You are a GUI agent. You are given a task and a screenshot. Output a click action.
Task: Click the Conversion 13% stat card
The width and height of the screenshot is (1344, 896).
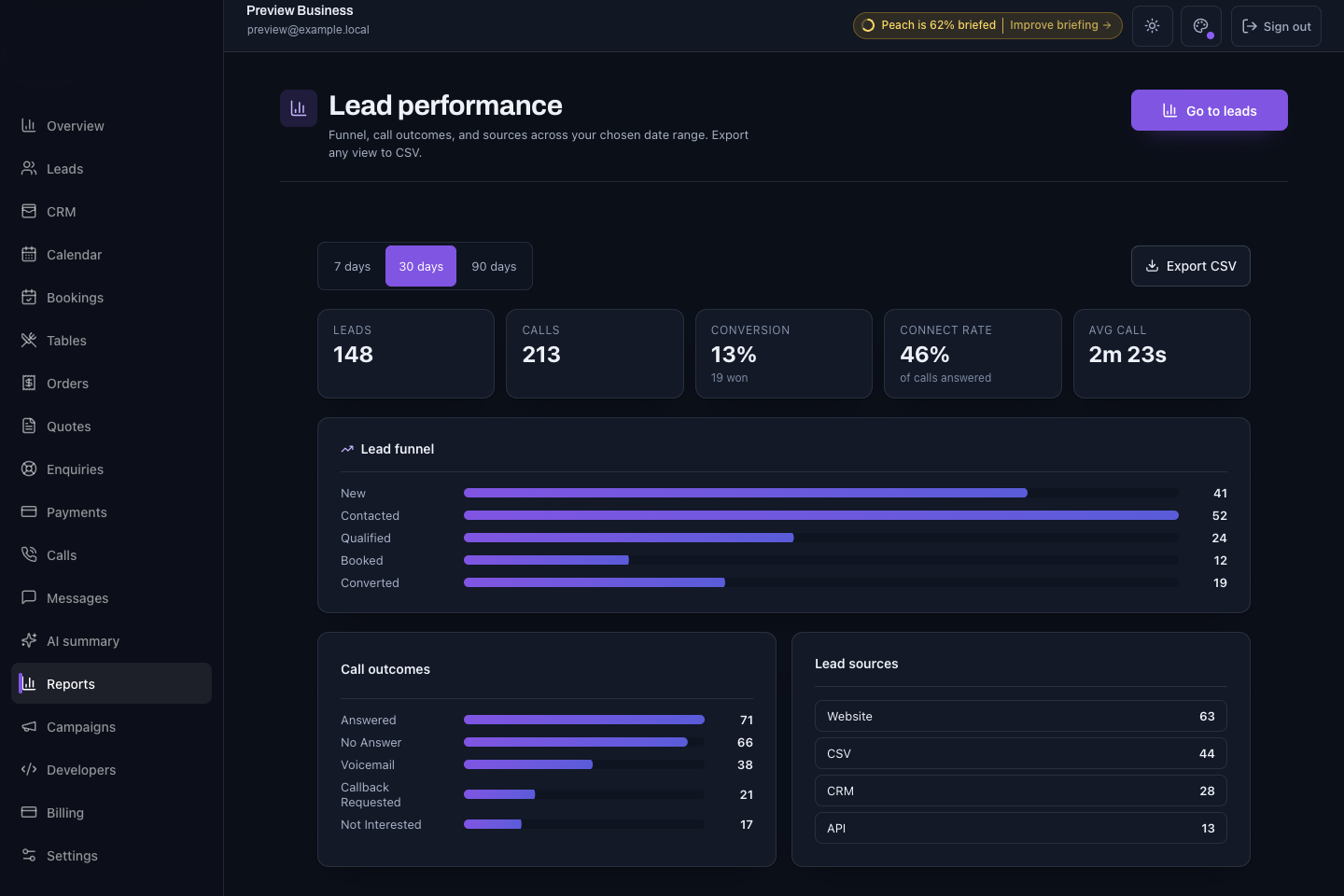(784, 354)
